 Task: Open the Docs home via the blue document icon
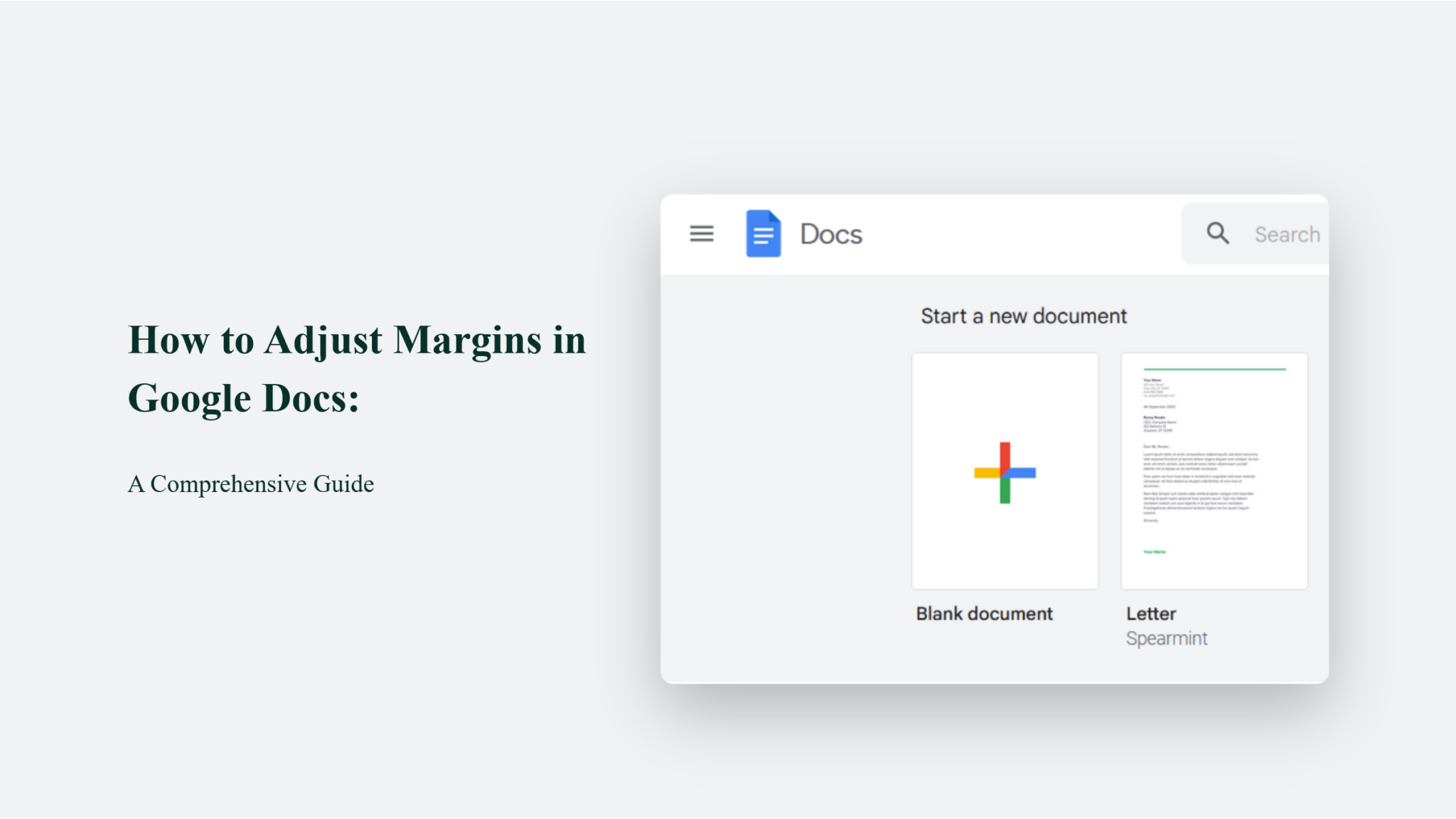(x=763, y=234)
